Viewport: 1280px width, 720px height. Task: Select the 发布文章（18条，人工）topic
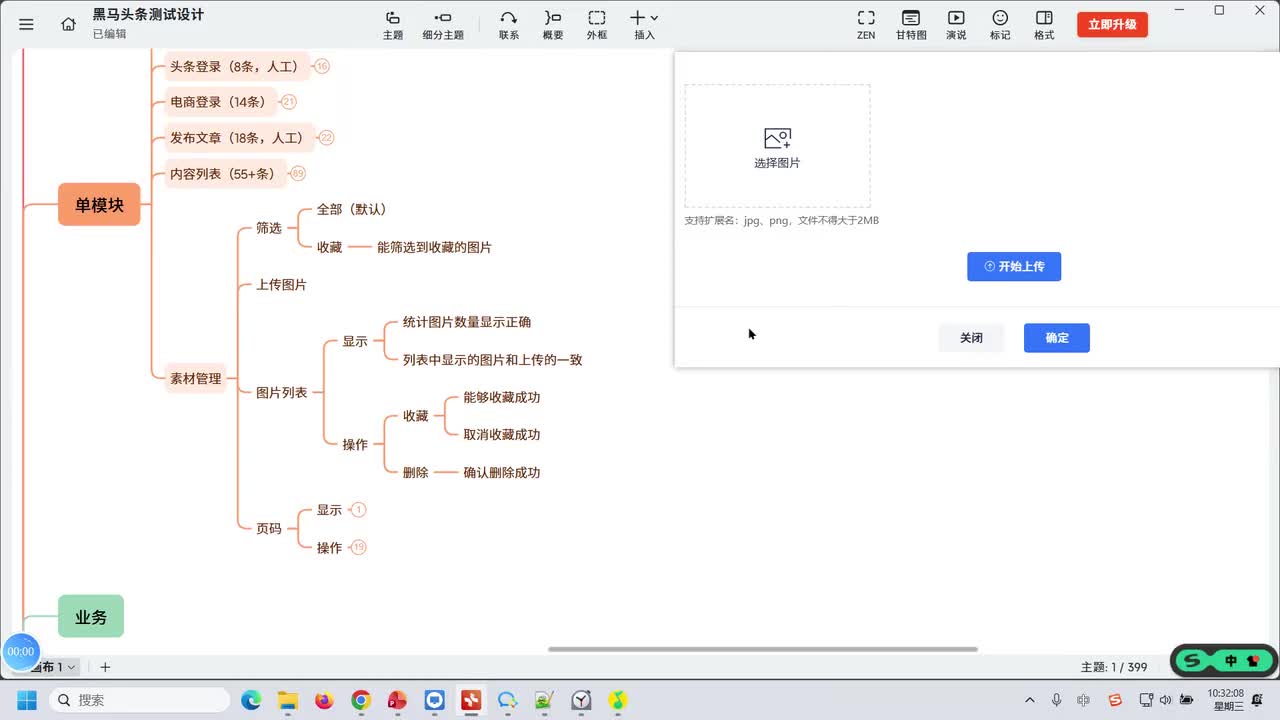click(x=238, y=138)
